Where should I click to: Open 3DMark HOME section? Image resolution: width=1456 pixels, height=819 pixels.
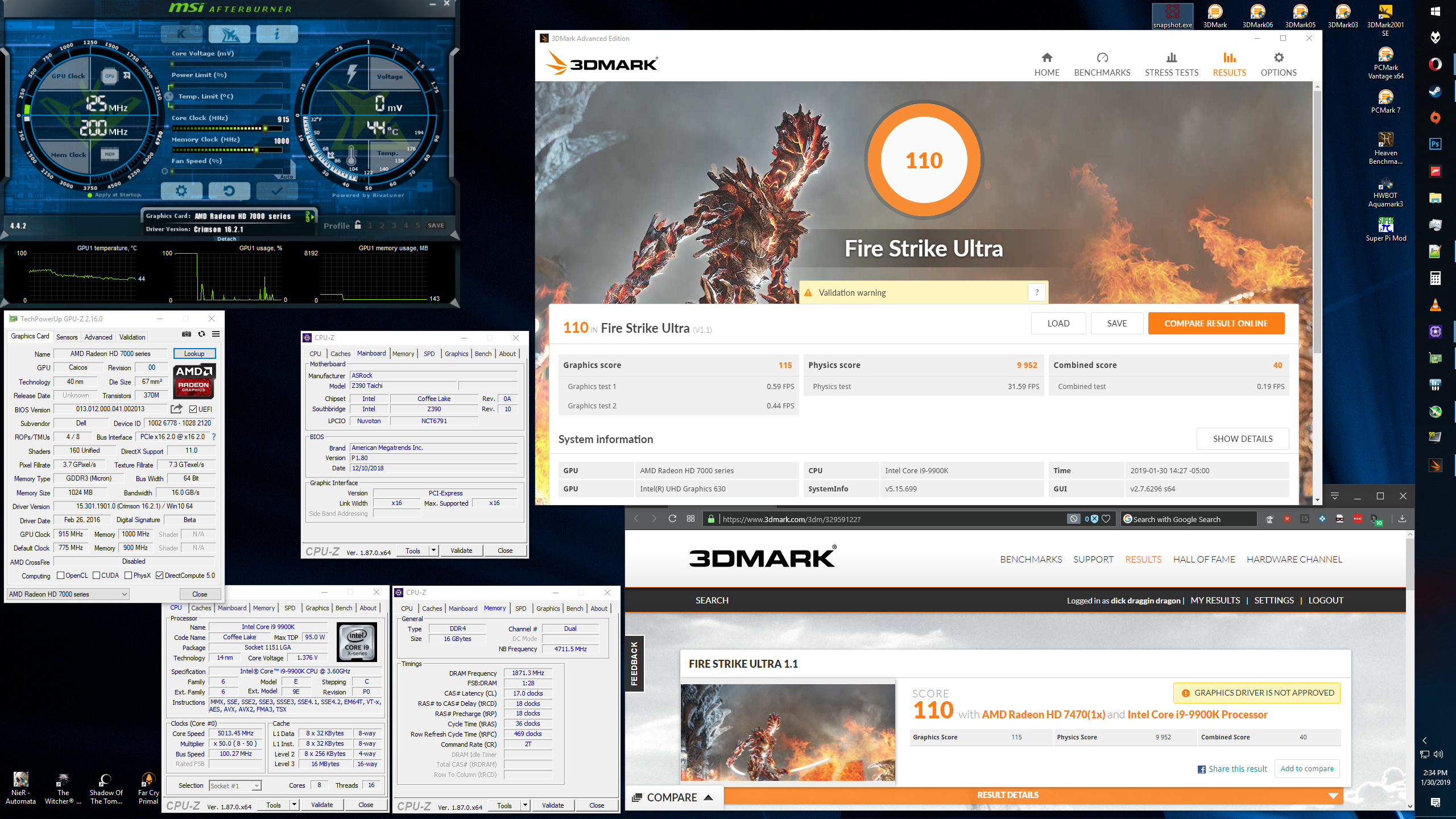click(1046, 64)
